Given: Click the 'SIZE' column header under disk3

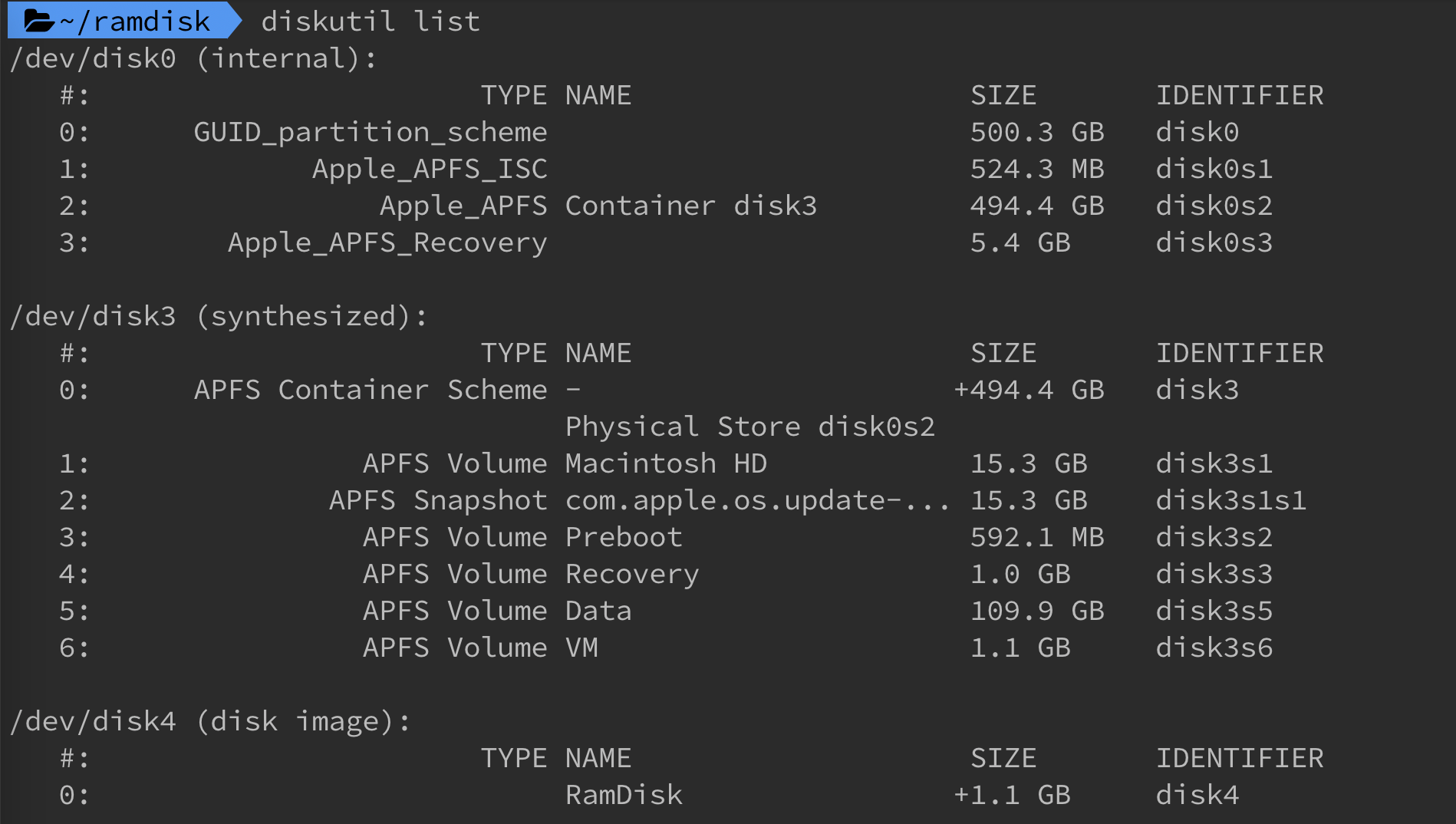Looking at the screenshot, I should coord(1003,353).
